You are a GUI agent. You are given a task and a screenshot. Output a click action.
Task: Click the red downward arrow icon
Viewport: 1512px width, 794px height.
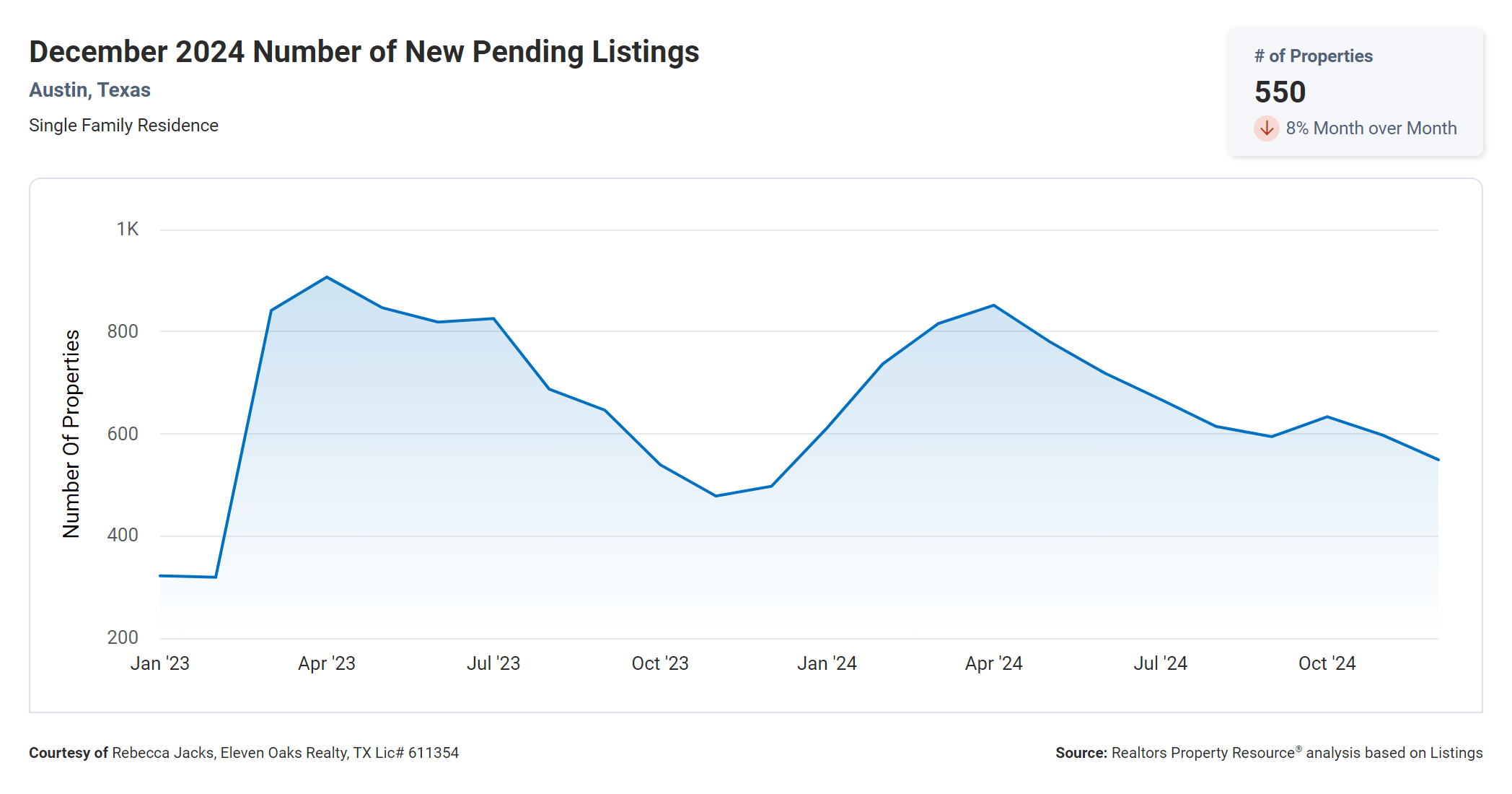[x=1266, y=128]
